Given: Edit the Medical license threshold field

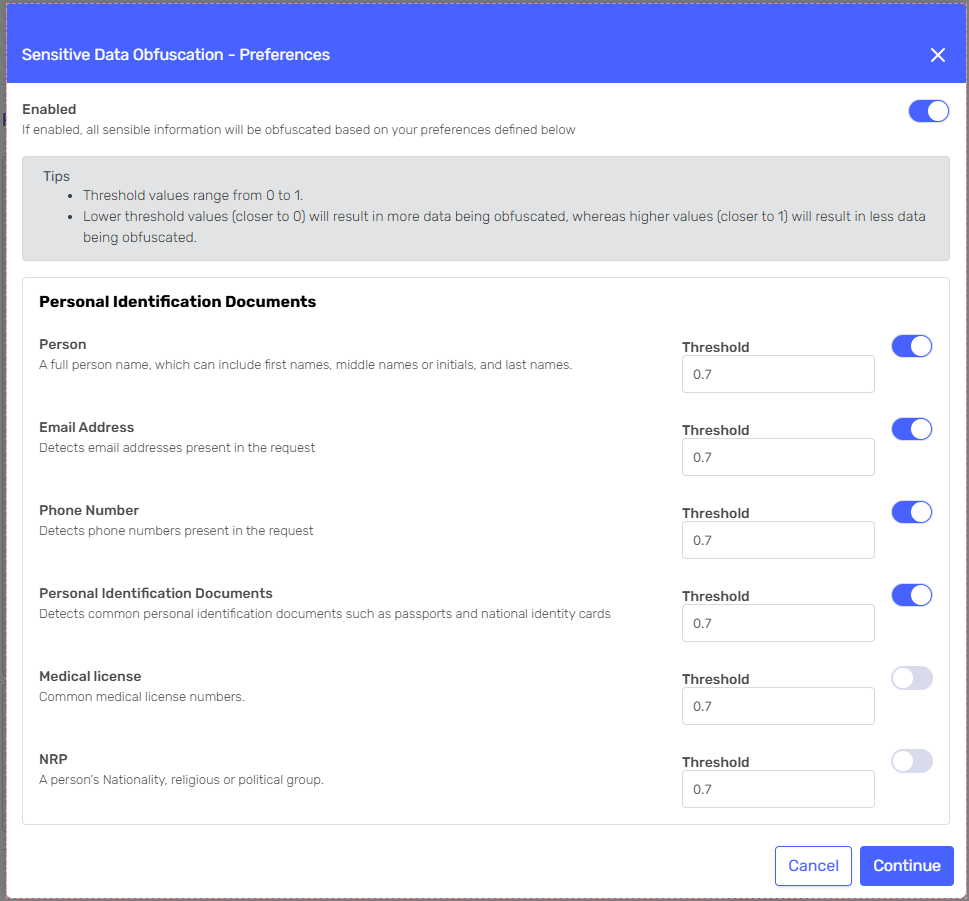Looking at the screenshot, I should [x=777, y=706].
